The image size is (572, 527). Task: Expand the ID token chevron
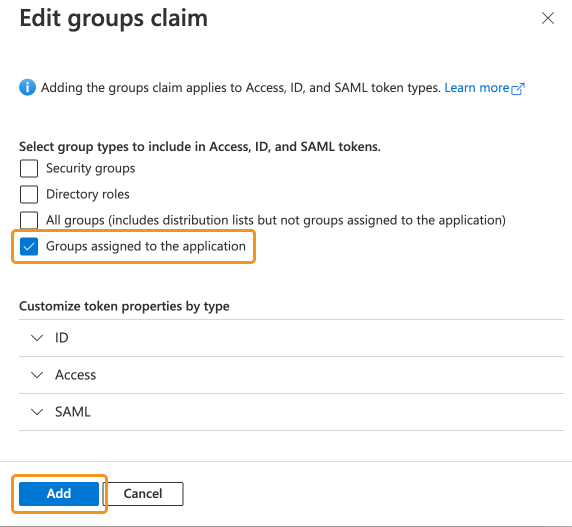click(x=37, y=338)
